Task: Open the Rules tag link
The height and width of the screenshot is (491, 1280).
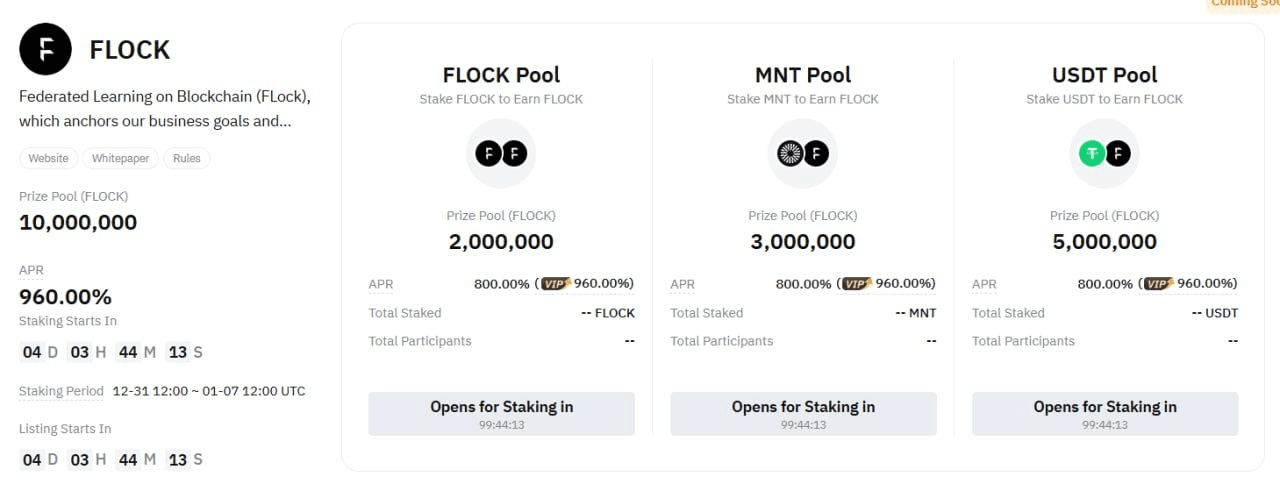Action: (187, 158)
